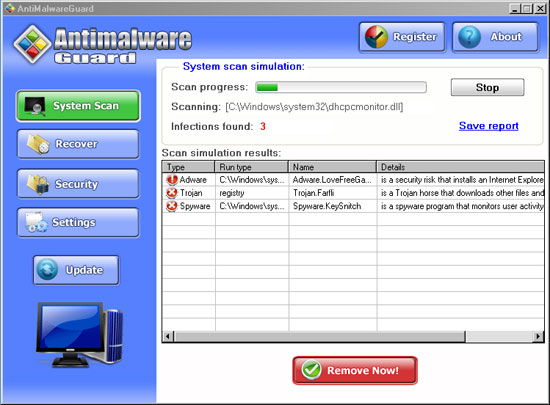Go to the Security section

[x=78, y=184]
